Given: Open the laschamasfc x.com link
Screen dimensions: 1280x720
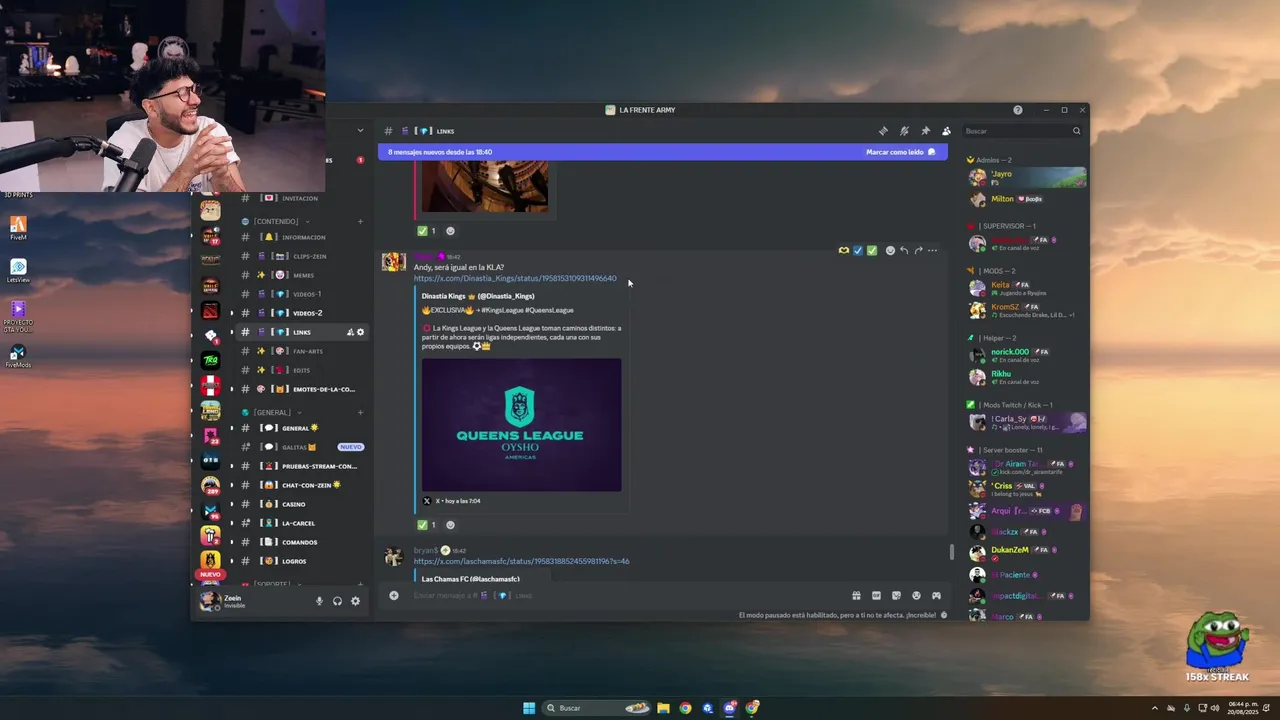Looking at the screenshot, I should (521, 561).
